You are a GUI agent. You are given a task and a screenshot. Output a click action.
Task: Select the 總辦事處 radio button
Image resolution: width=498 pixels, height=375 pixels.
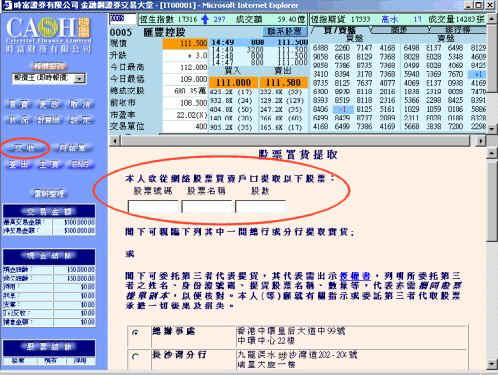135,333
